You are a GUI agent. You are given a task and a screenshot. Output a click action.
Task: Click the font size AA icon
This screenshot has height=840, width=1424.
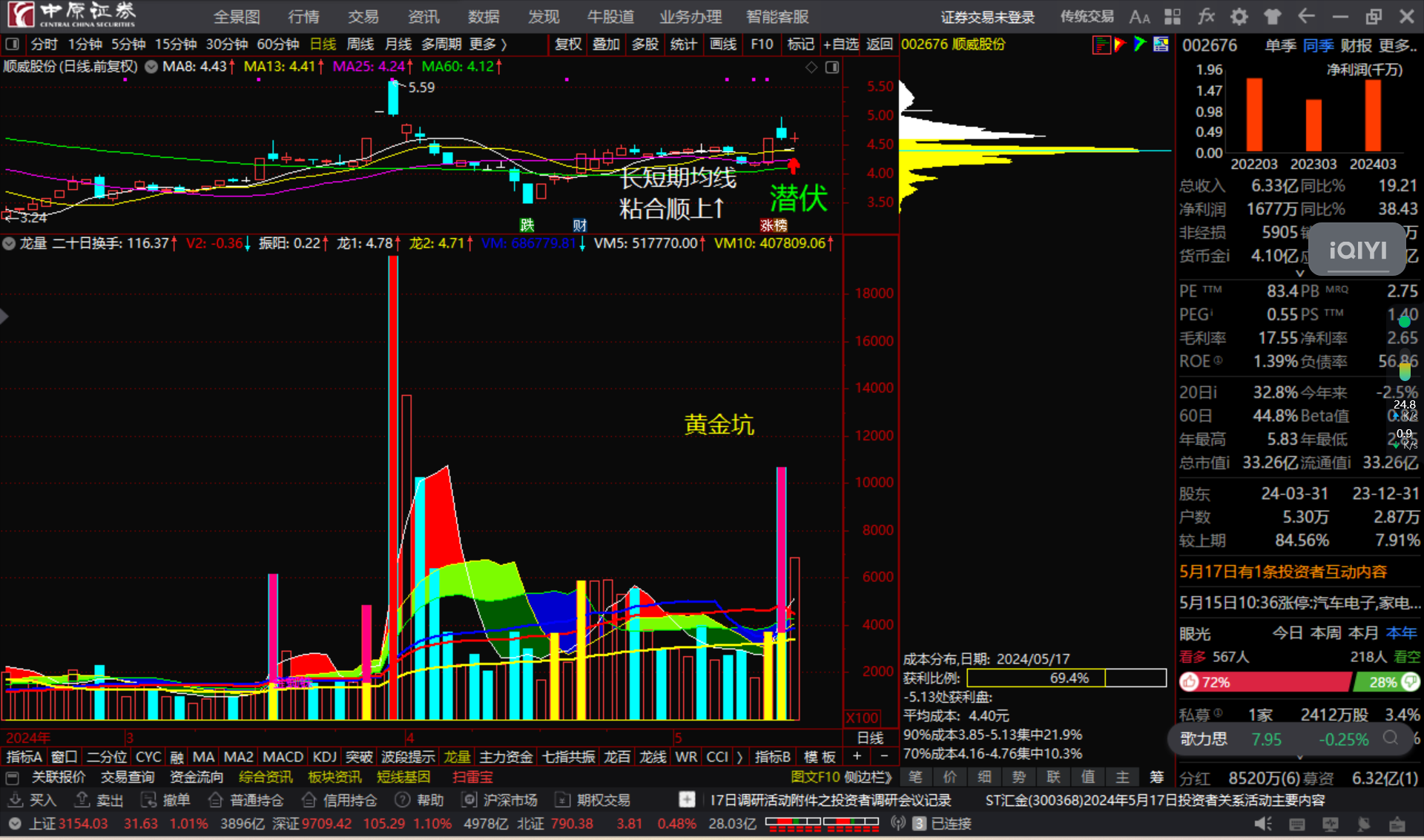[1139, 16]
